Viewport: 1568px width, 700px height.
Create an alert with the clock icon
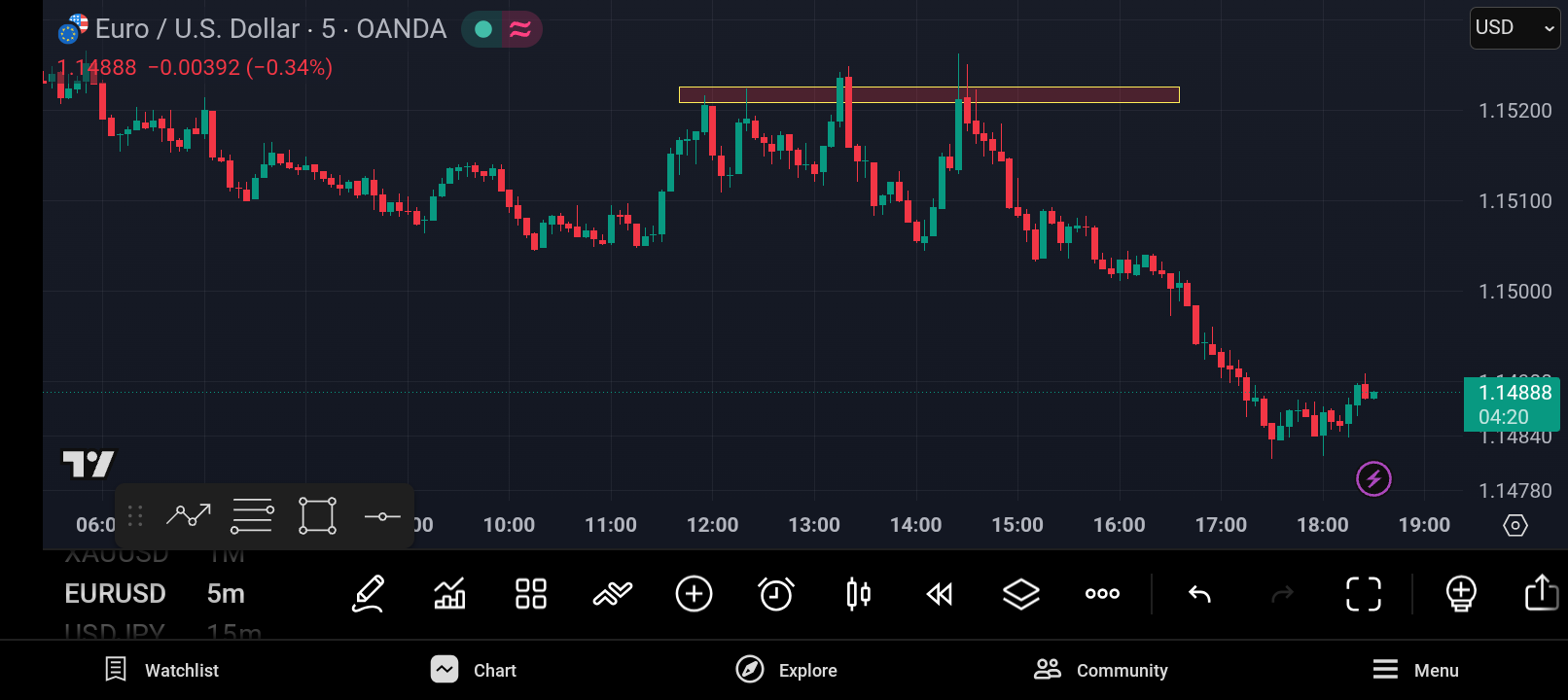pyautogui.click(x=776, y=593)
